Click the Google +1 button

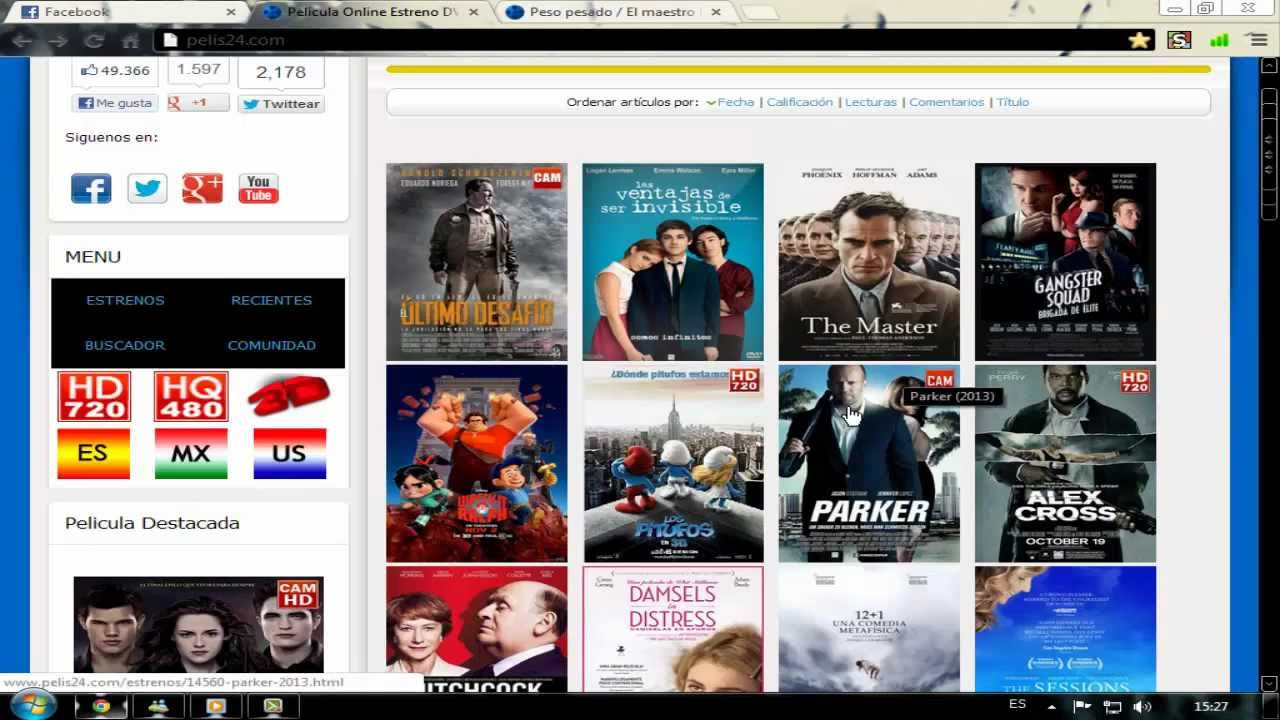click(x=198, y=103)
